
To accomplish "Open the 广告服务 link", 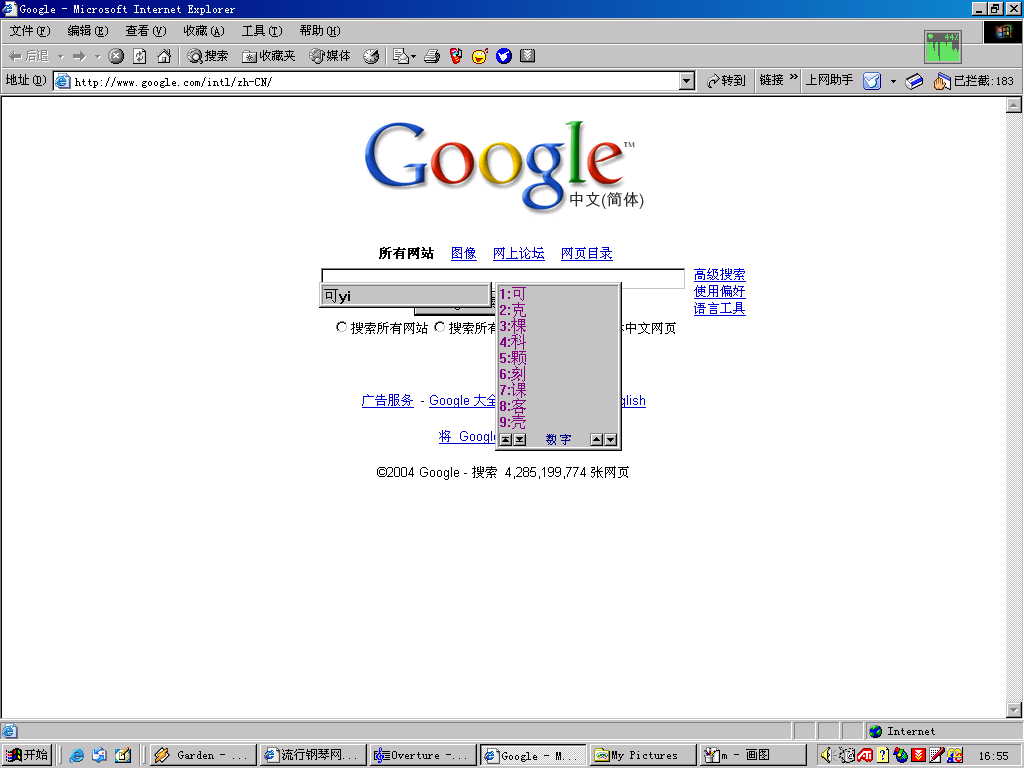I will tap(387, 400).
